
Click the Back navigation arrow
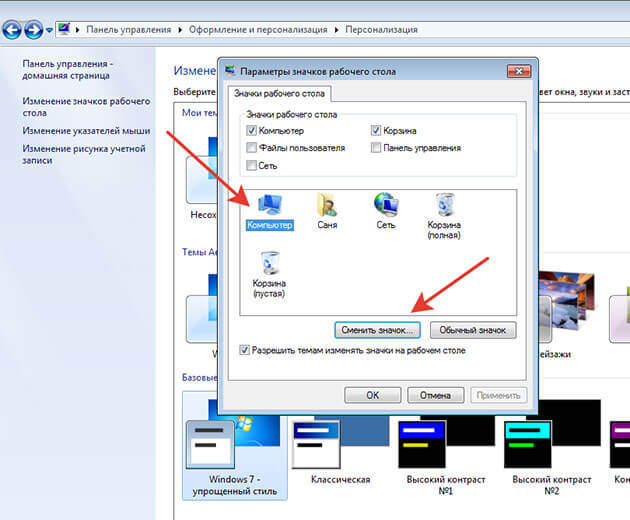tap(12, 30)
